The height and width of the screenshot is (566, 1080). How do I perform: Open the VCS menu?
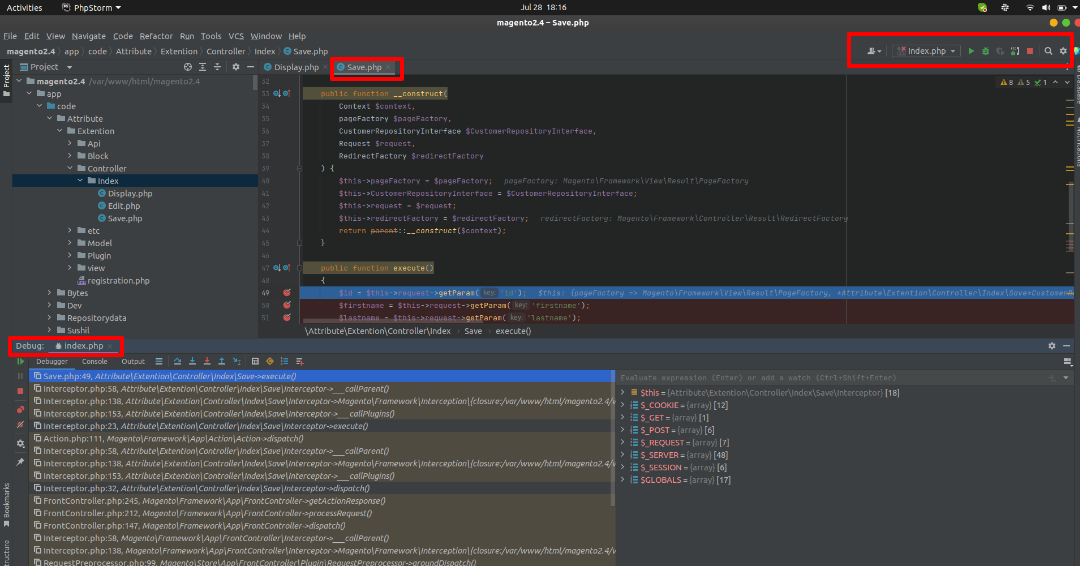tap(236, 36)
